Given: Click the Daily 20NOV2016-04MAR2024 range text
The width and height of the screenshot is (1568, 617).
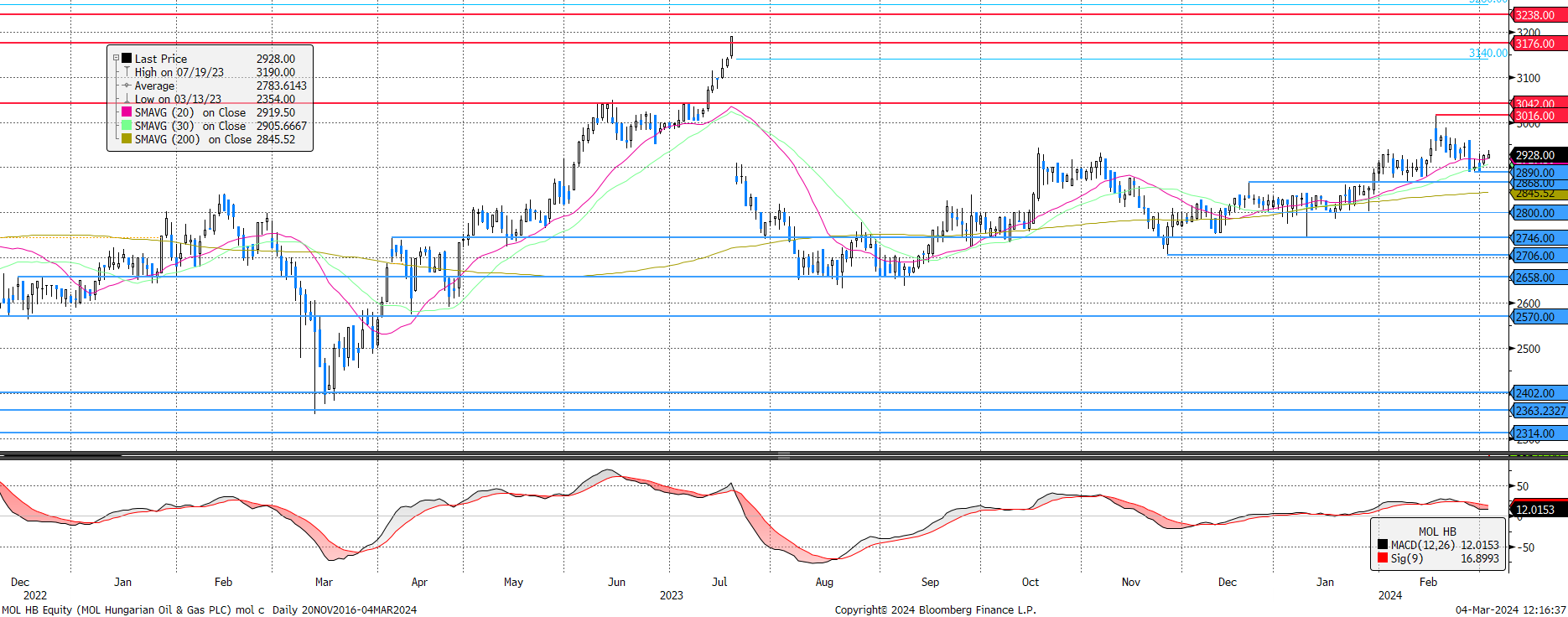Looking at the screenshot, I should point(345,609).
